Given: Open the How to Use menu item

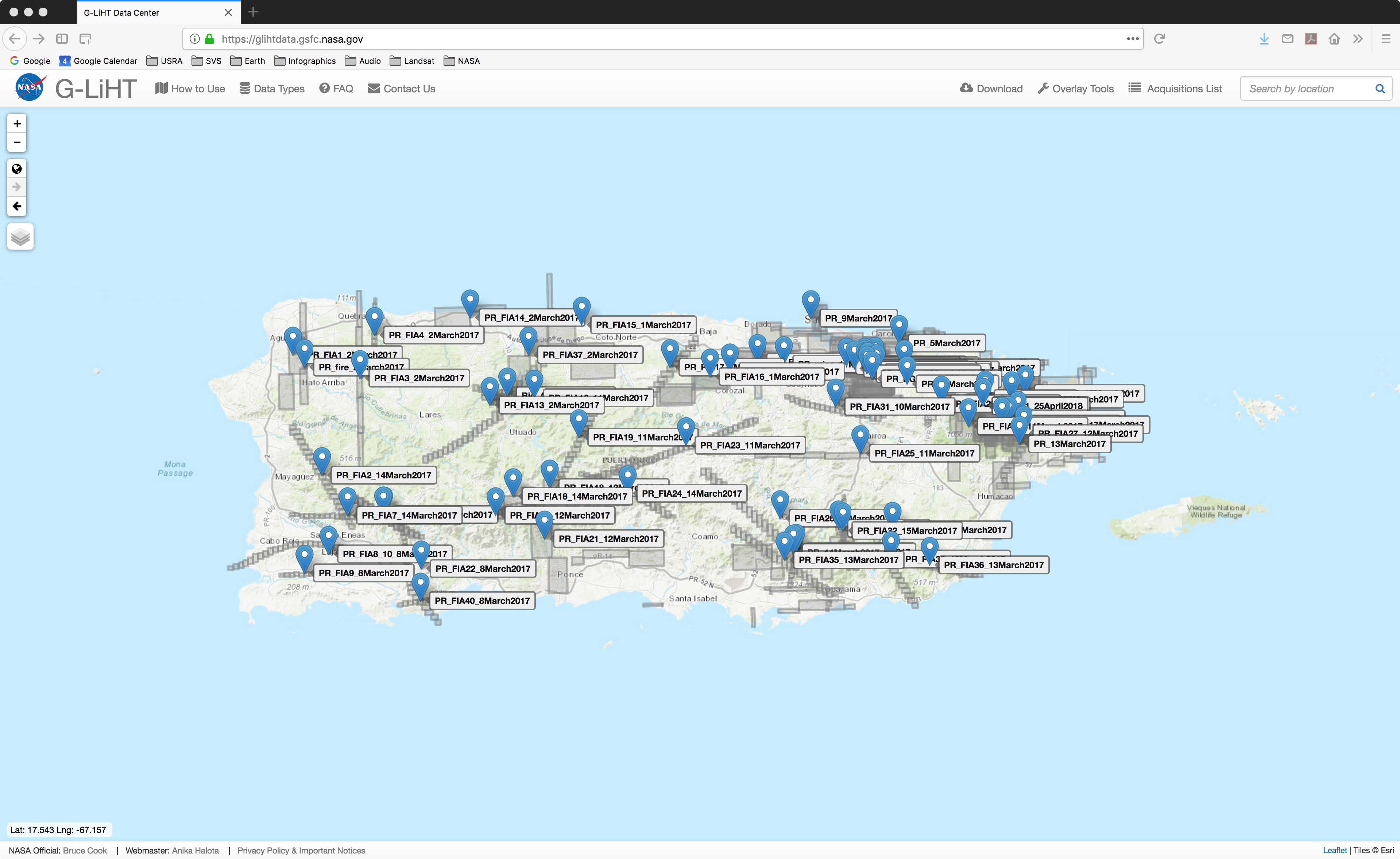Looking at the screenshot, I should [190, 89].
